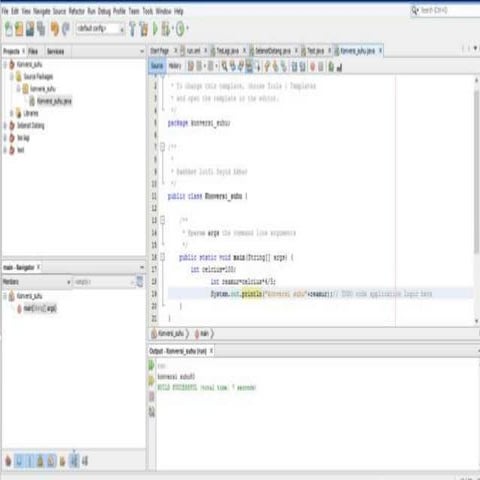The image size is (480, 480).
Task: Click the Search field at top right
Action: coord(445,11)
